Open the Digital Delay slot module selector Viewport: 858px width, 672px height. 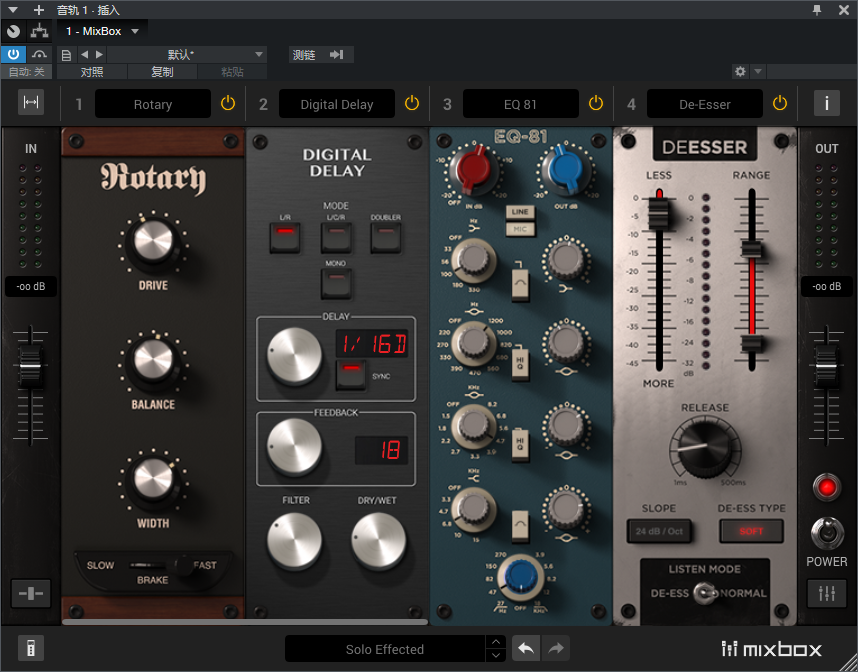point(337,104)
